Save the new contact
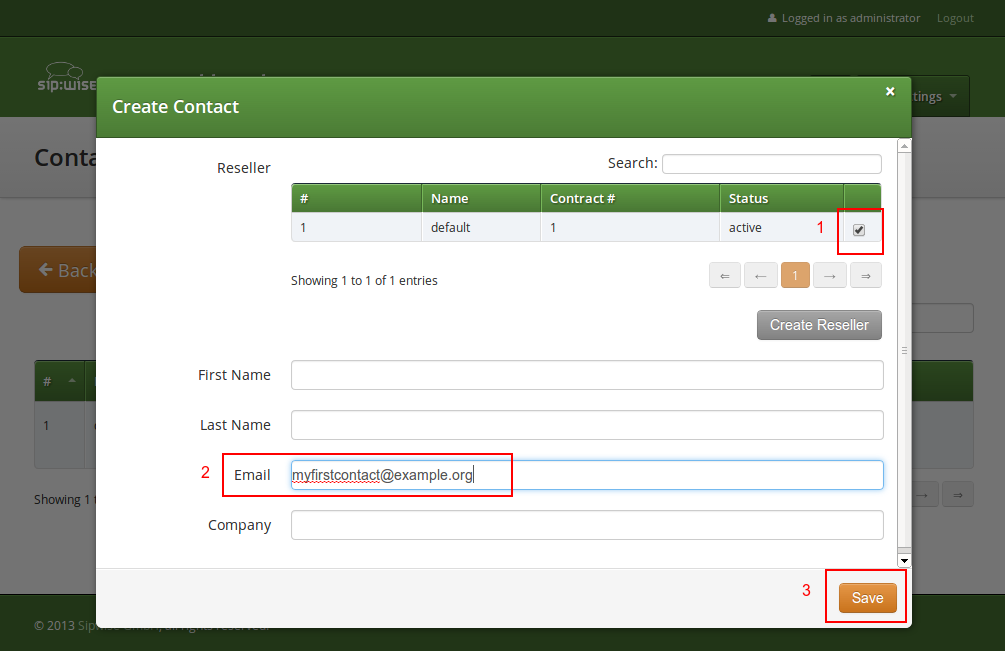Screen dimensions: 1005x651 pyautogui.click(x=867, y=598)
